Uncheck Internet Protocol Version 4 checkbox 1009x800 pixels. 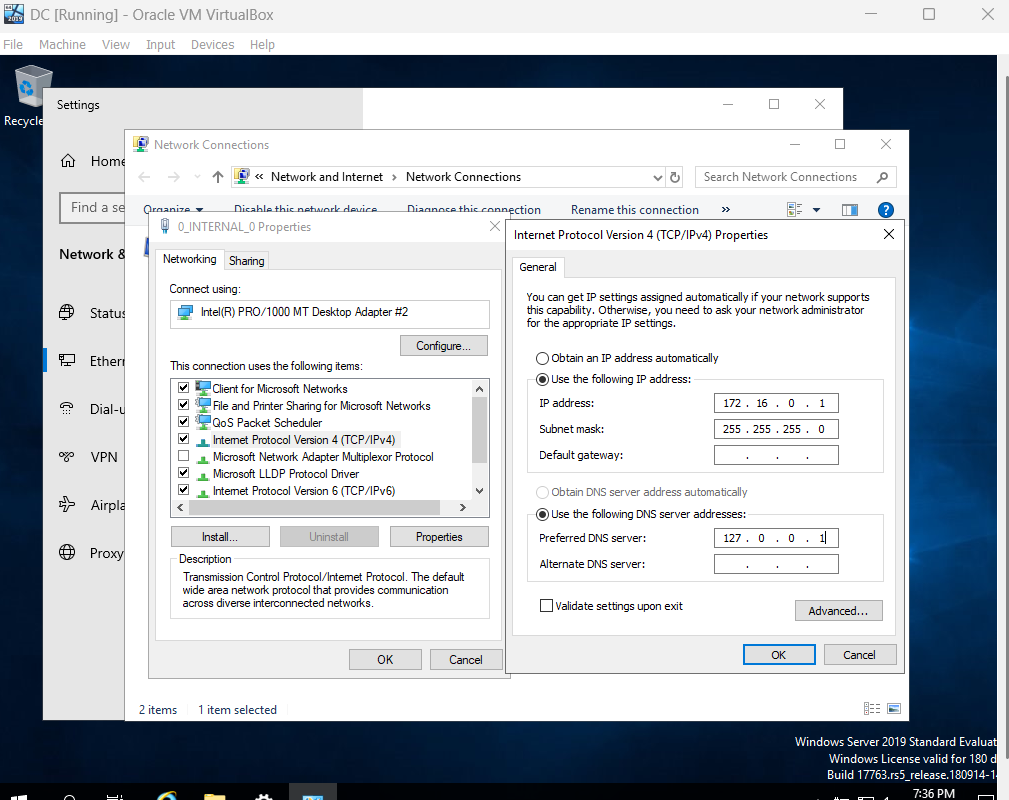[183, 439]
